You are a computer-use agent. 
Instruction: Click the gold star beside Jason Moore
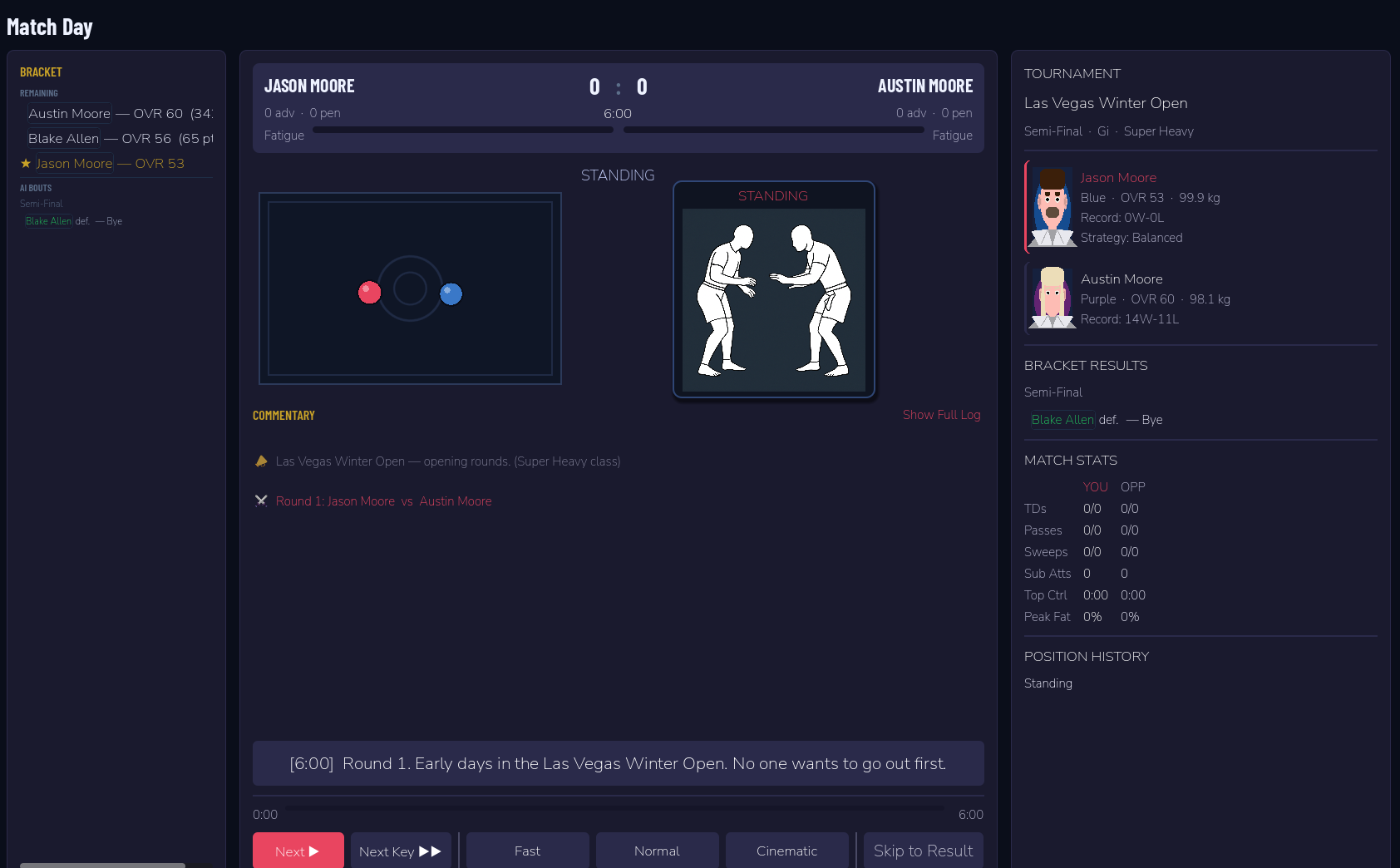point(26,164)
